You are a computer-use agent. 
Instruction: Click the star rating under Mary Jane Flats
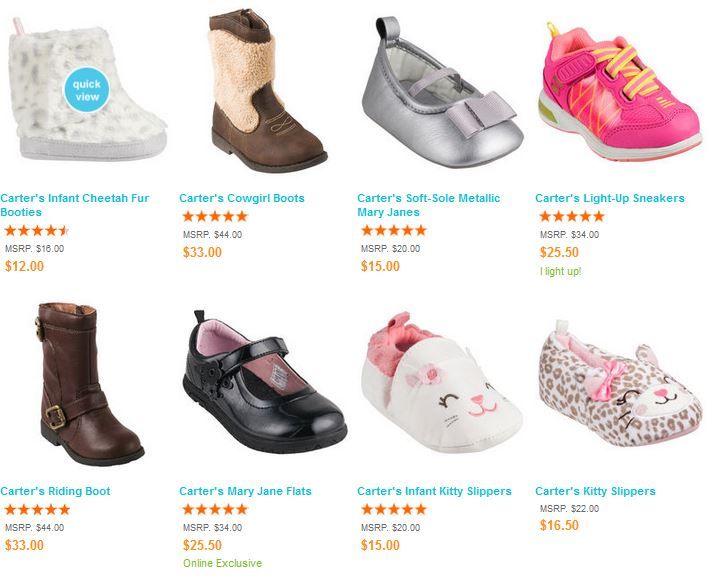pos(215,509)
